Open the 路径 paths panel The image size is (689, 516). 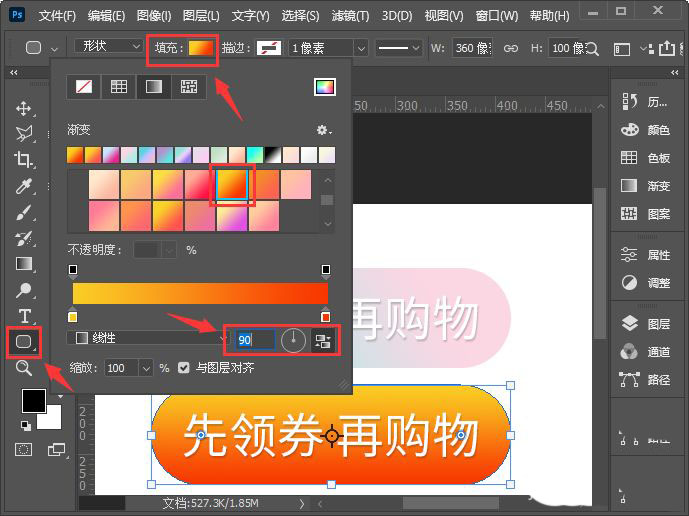tap(645, 379)
